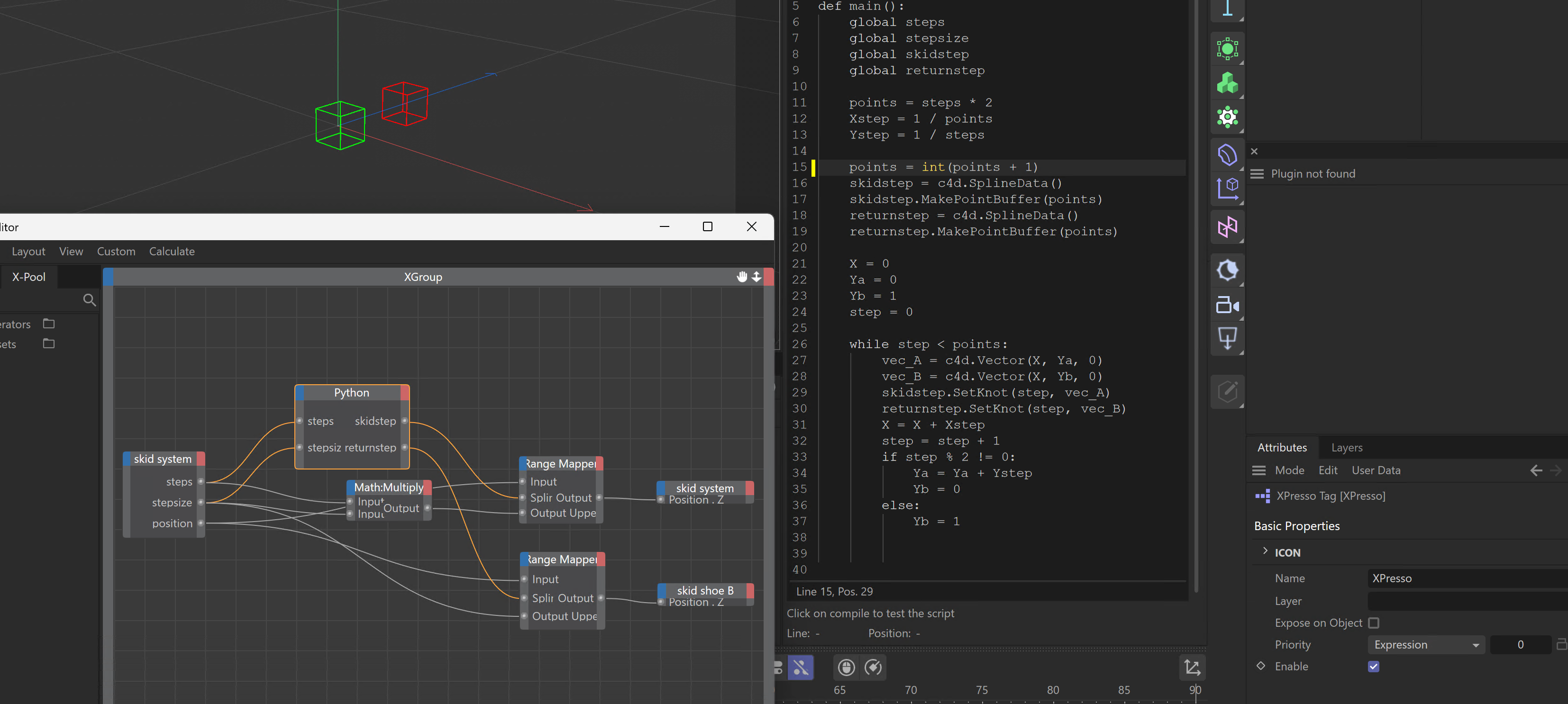Click the mouse record icon above timeline

(x=846, y=668)
